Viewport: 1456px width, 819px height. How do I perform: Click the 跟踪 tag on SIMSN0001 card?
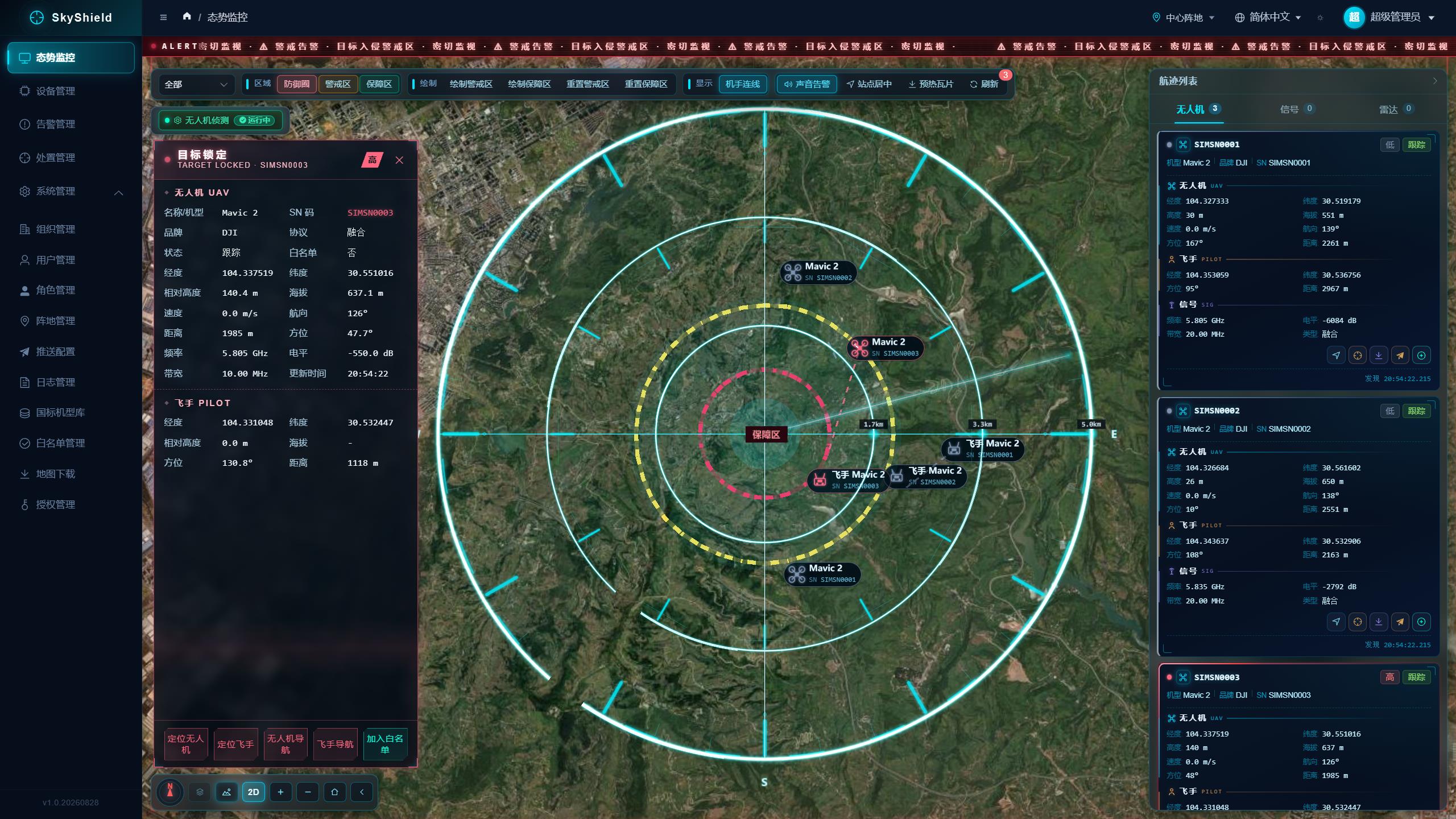tap(1416, 145)
